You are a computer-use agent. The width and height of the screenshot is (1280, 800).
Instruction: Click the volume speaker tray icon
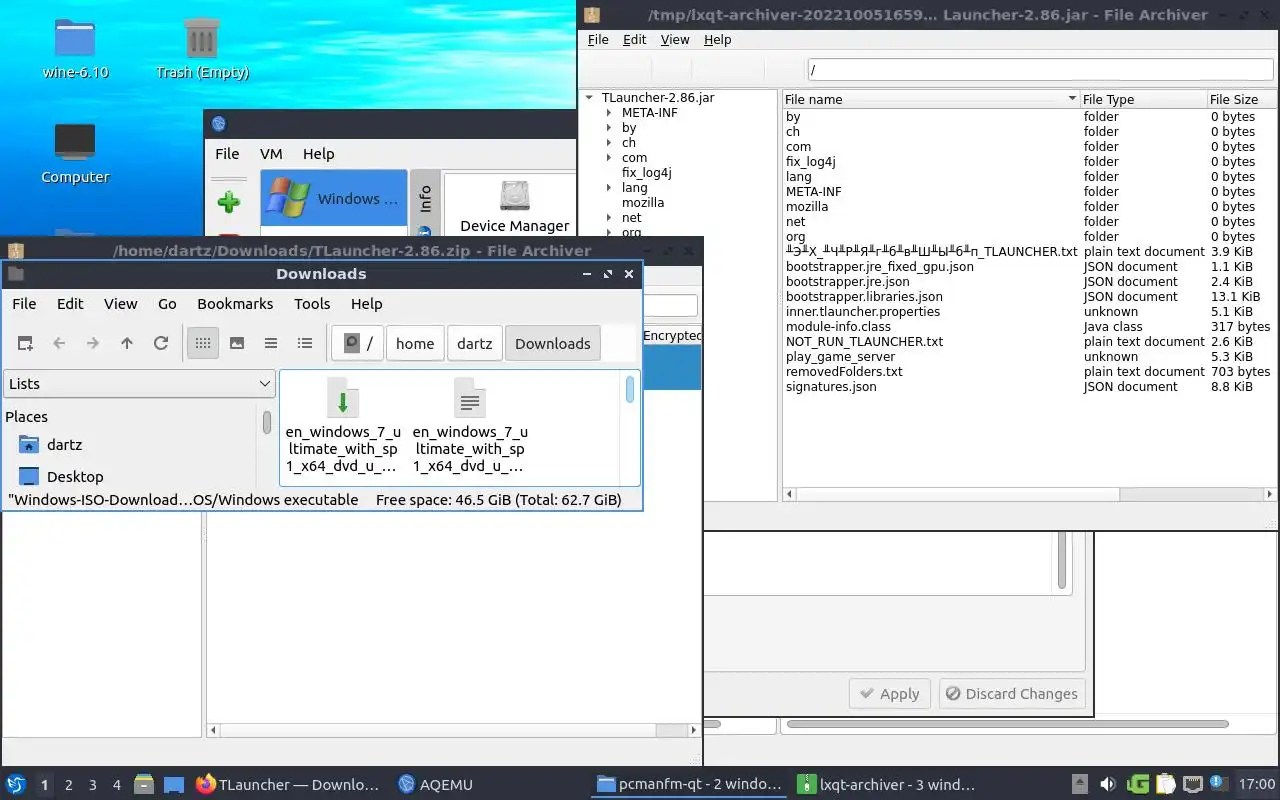[x=1108, y=785]
